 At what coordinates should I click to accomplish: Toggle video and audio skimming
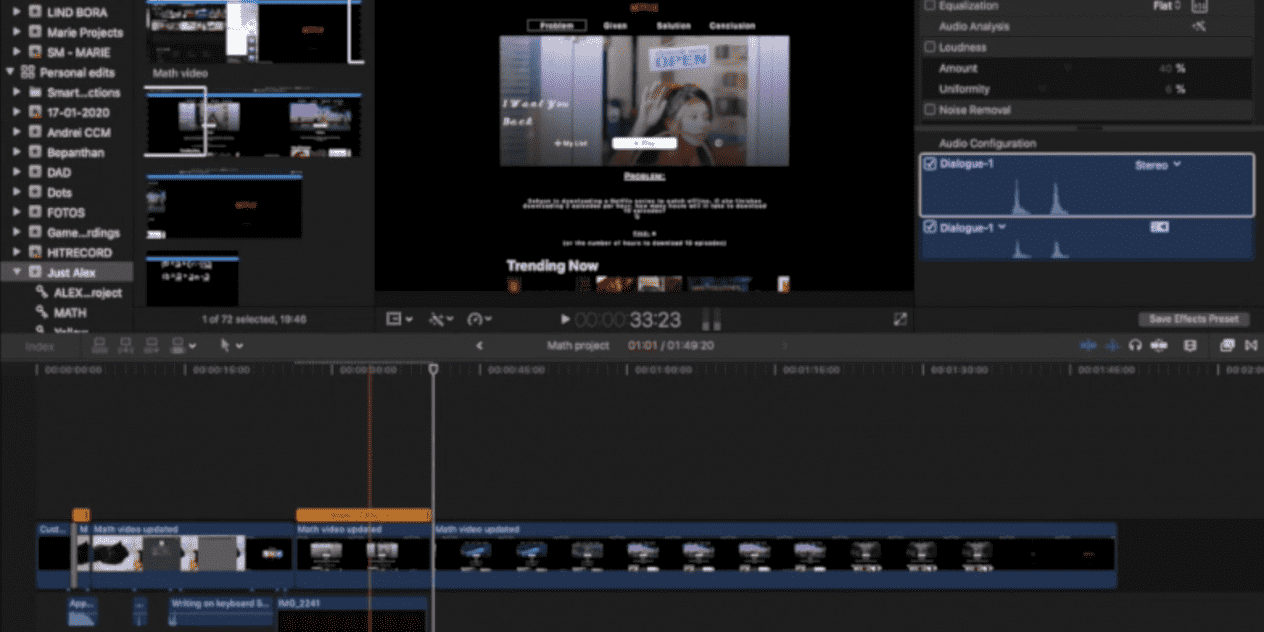click(x=1089, y=346)
